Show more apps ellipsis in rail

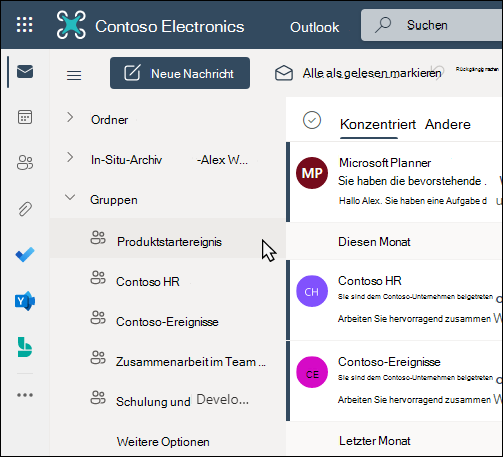(x=25, y=395)
